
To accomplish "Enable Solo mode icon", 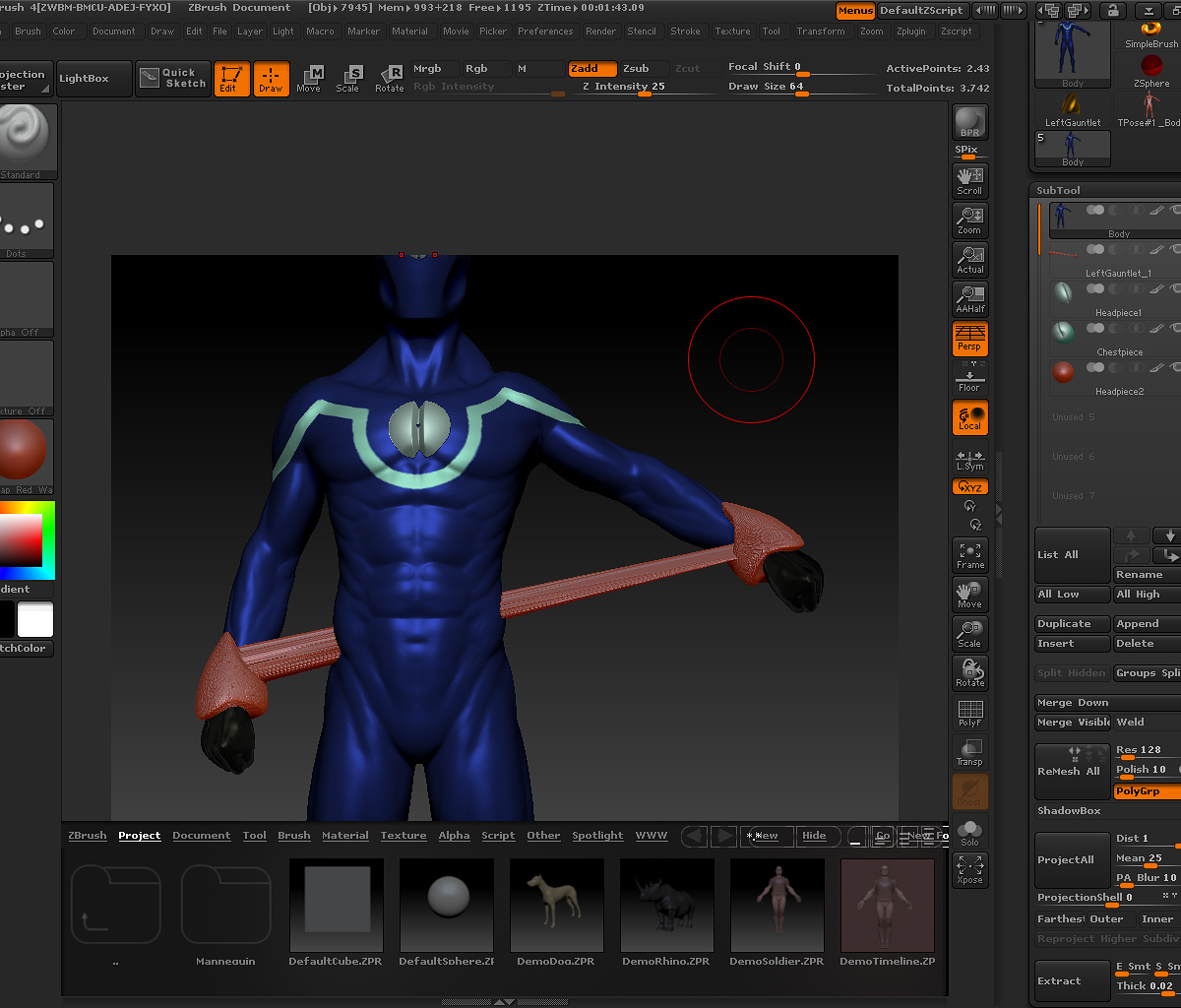I will point(970,831).
